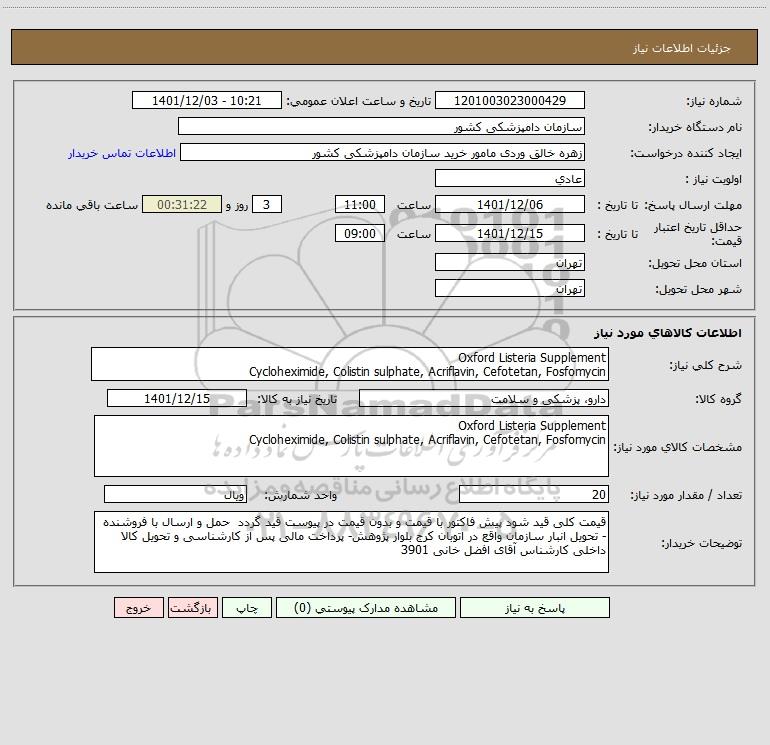Click delivery city field 'تهران'

(x=510, y=289)
